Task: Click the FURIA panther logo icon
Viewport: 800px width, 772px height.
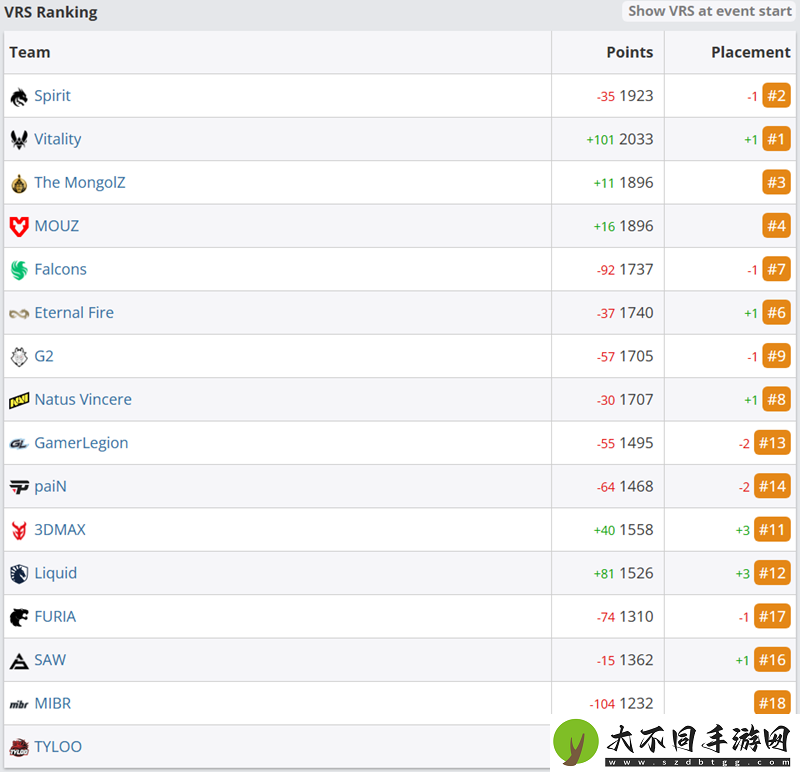Action: [19, 617]
